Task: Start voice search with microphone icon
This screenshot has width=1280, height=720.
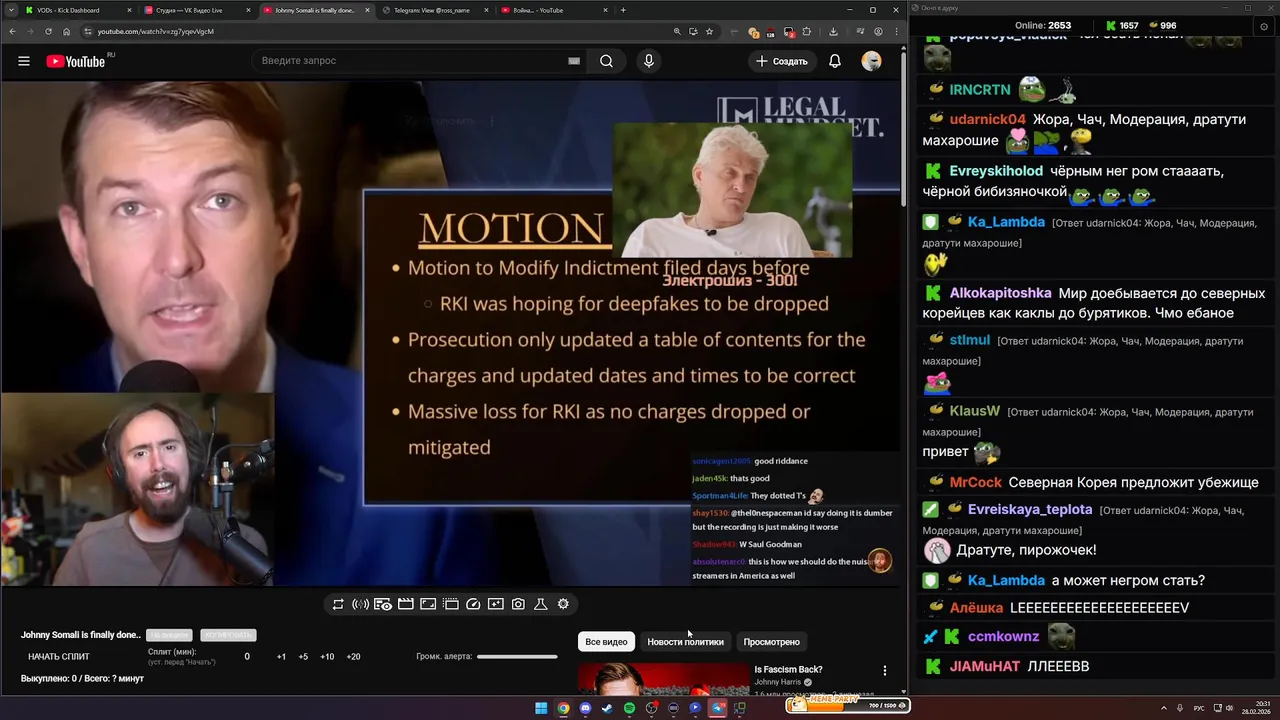Action: 649,61
